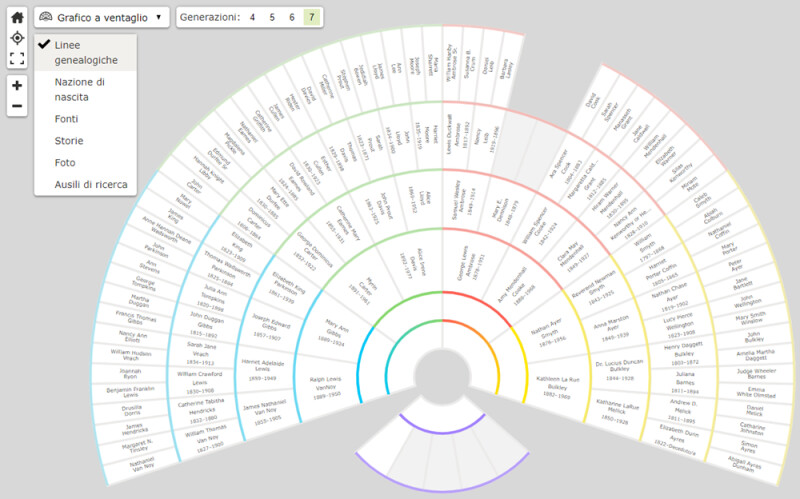Open Andrew D. Mellick 1811-1895
800x499 pixels.
click(681, 411)
